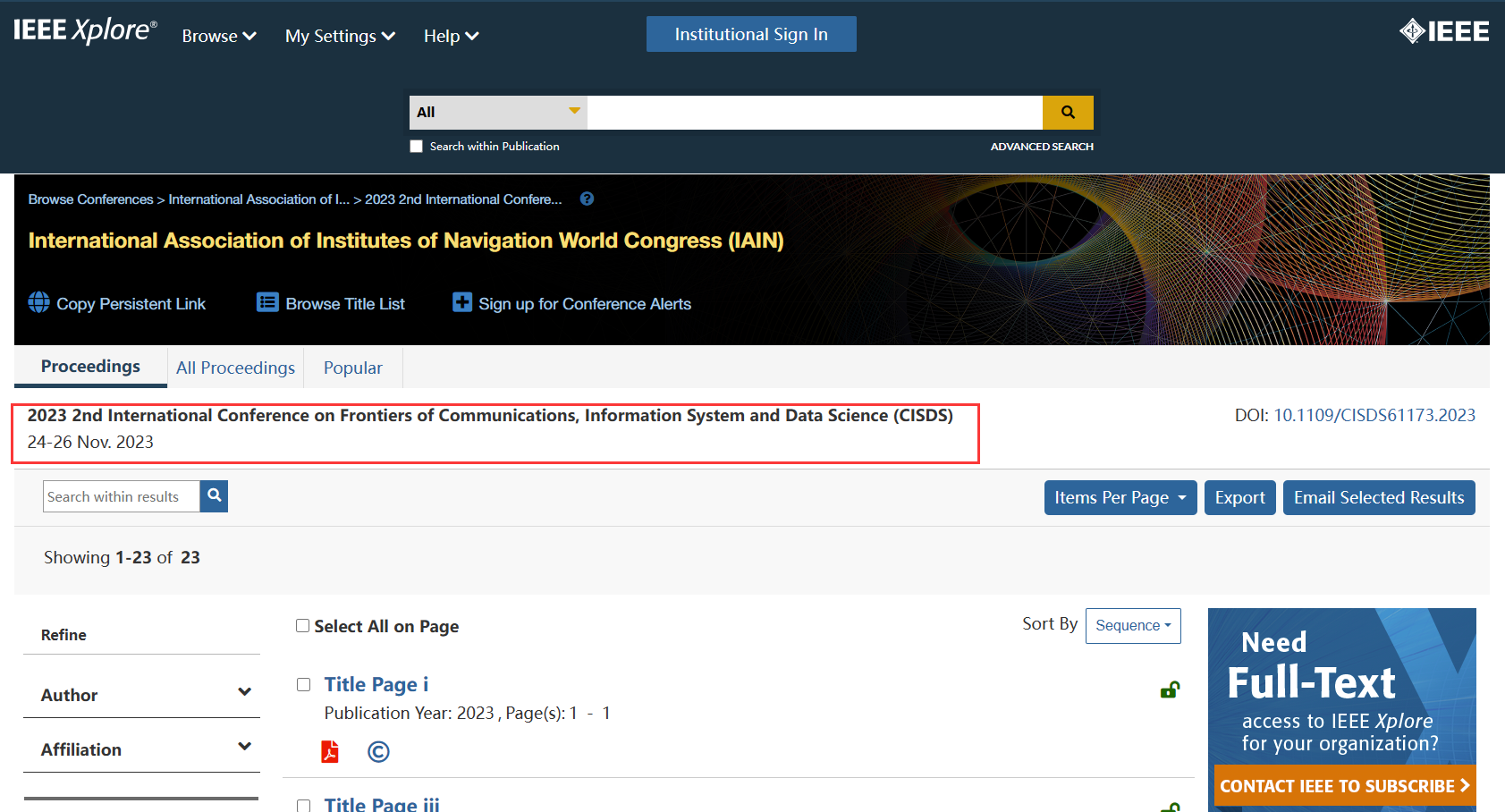Click the 2023 2nd International Confere... breadcrumb
Viewport: 1505px width, 812px height.
tap(463, 199)
